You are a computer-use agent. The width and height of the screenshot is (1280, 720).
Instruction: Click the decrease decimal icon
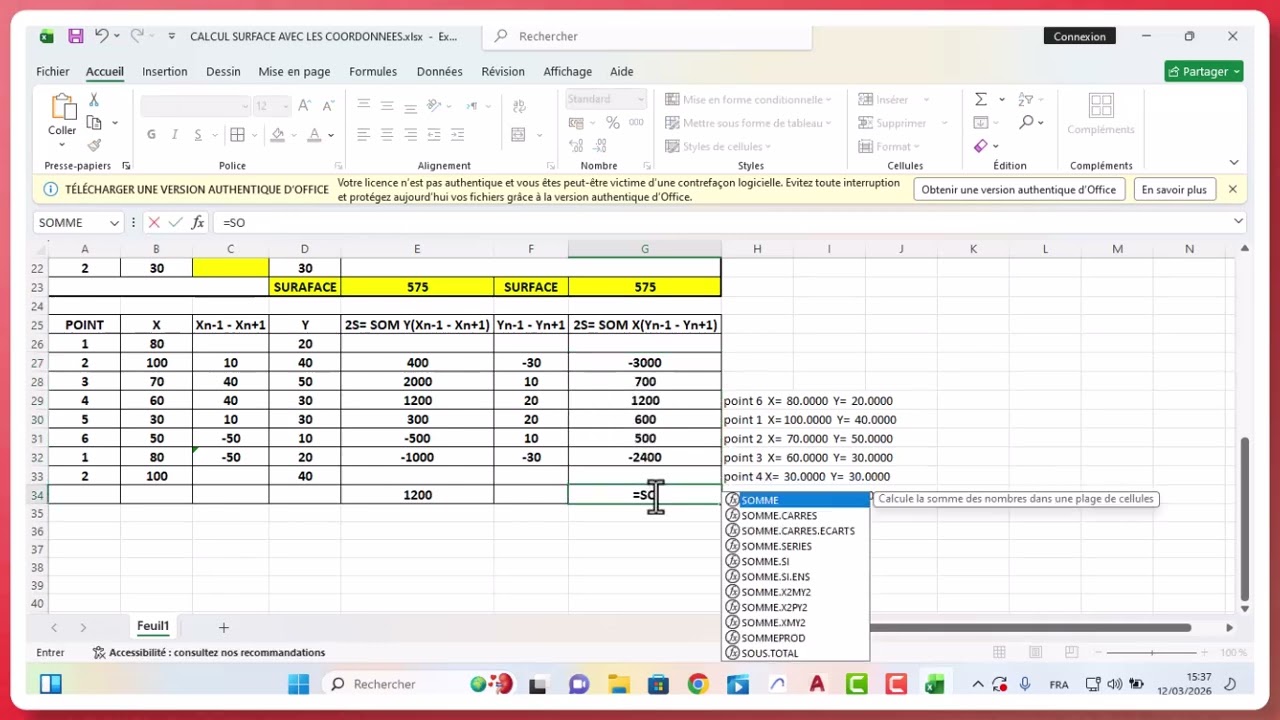click(x=601, y=146)
